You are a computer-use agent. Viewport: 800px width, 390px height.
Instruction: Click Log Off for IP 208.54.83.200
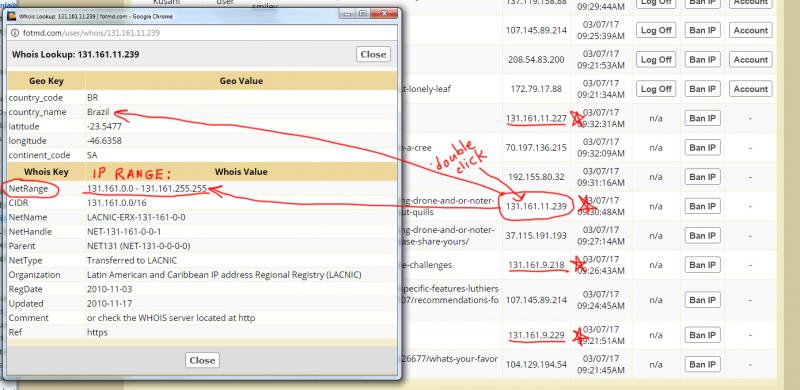click(x=656, y=60)
